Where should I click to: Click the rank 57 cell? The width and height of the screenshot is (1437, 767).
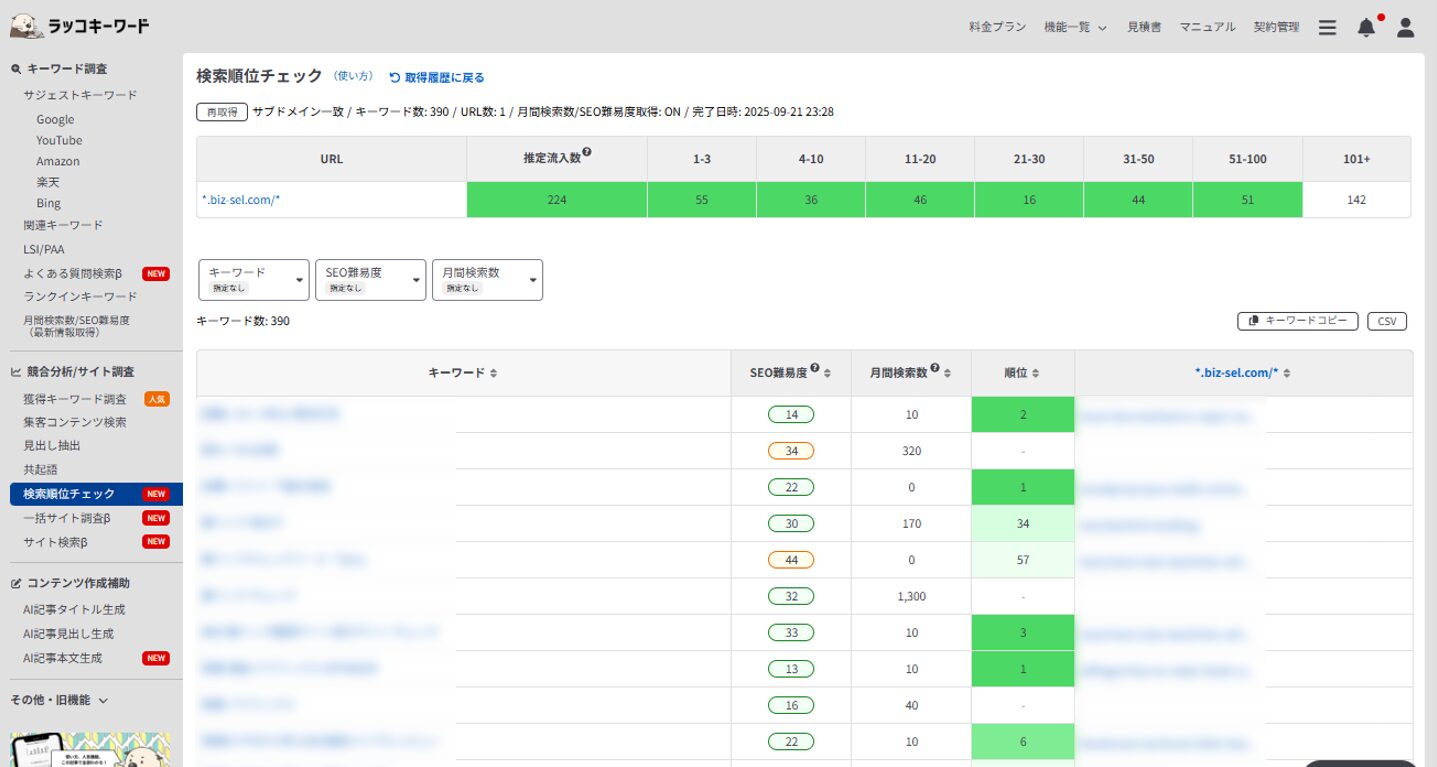(x=1023, y=560)
